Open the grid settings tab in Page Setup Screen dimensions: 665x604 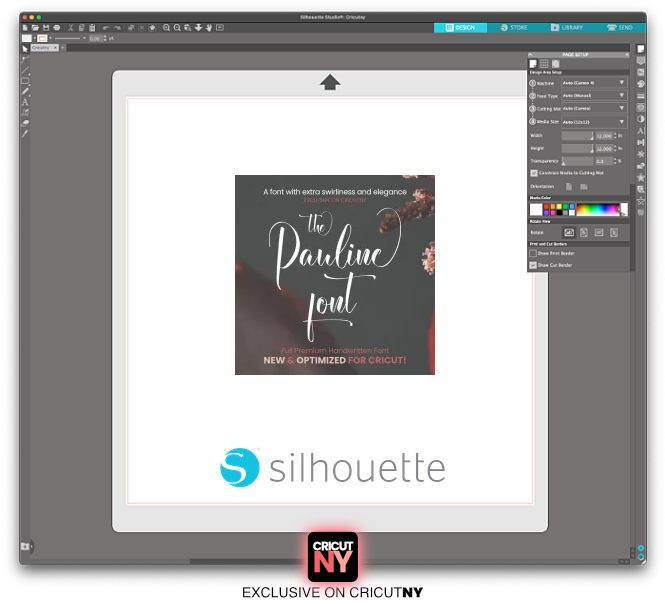(x=544, y=64)
